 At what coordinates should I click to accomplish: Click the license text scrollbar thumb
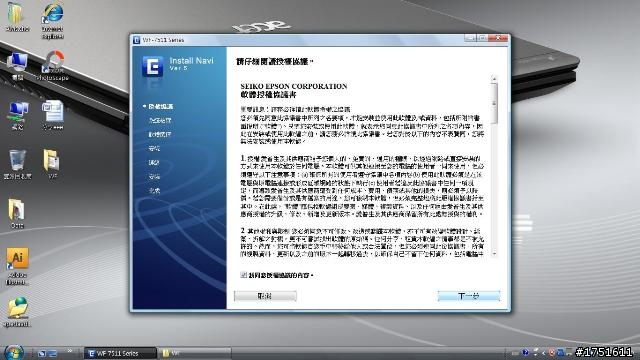point(494,103)
